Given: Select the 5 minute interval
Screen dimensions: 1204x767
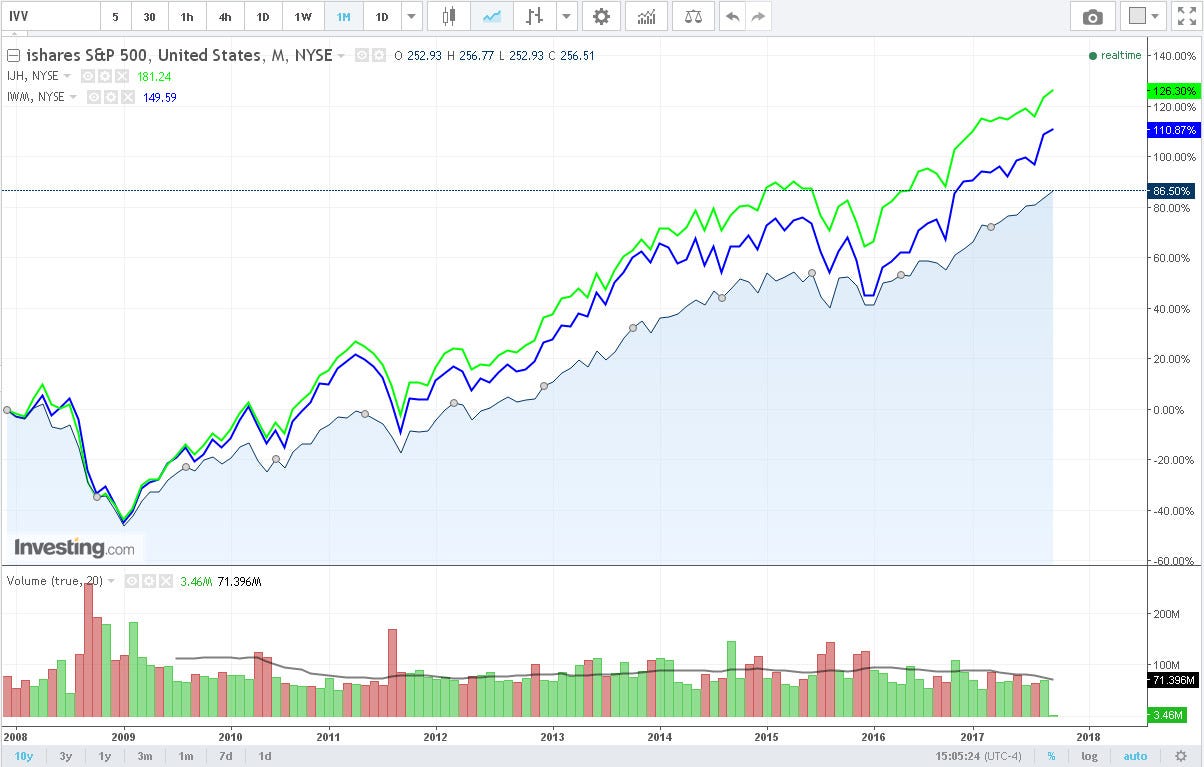Looking at the screenshot, I should click(115, 16).
